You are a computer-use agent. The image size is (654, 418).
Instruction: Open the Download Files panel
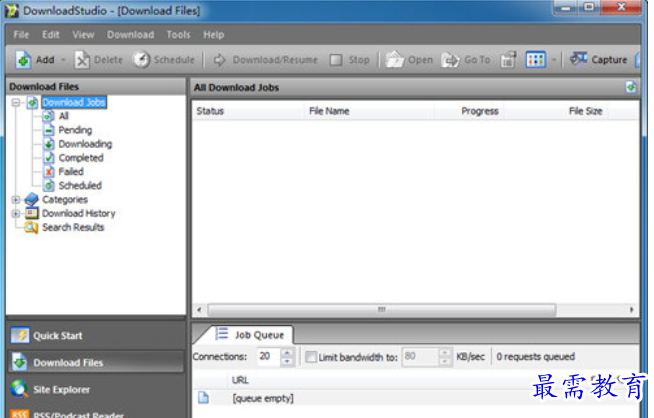(96, 363)
